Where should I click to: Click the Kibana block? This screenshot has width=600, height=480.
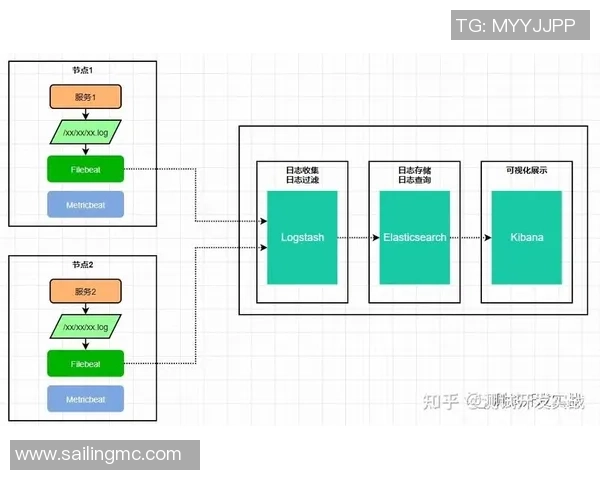coord(526,238)
